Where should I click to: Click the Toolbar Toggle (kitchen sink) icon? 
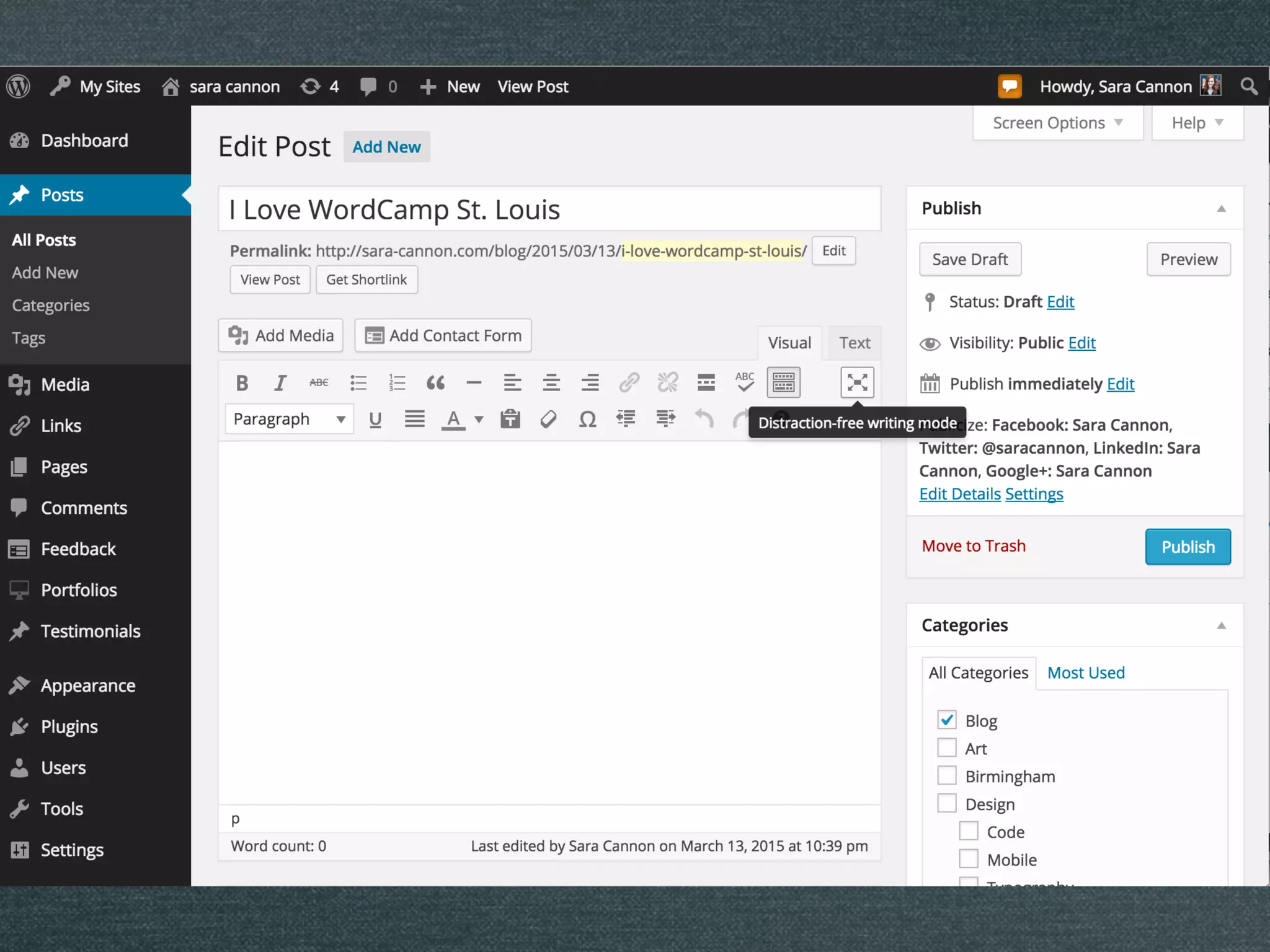783,383
